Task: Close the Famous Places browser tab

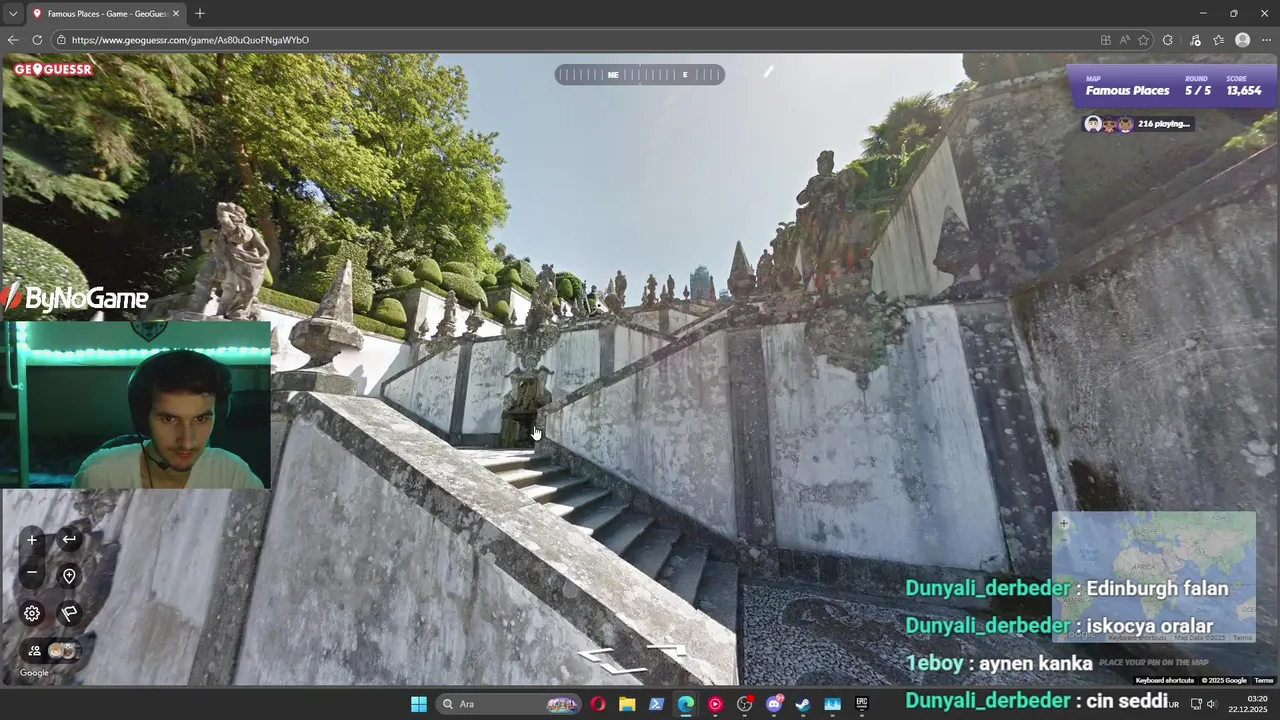Action: [176, 14]
